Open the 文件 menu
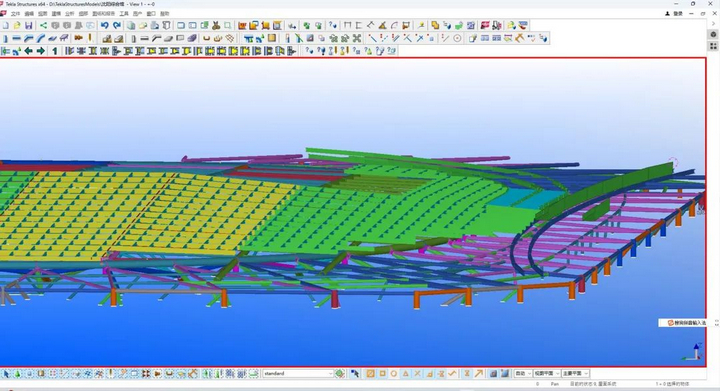 tap(15, 14)
